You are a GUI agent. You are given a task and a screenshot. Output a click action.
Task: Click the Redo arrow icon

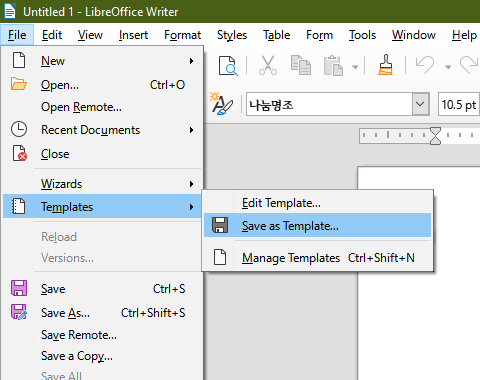tap(470, 65)
